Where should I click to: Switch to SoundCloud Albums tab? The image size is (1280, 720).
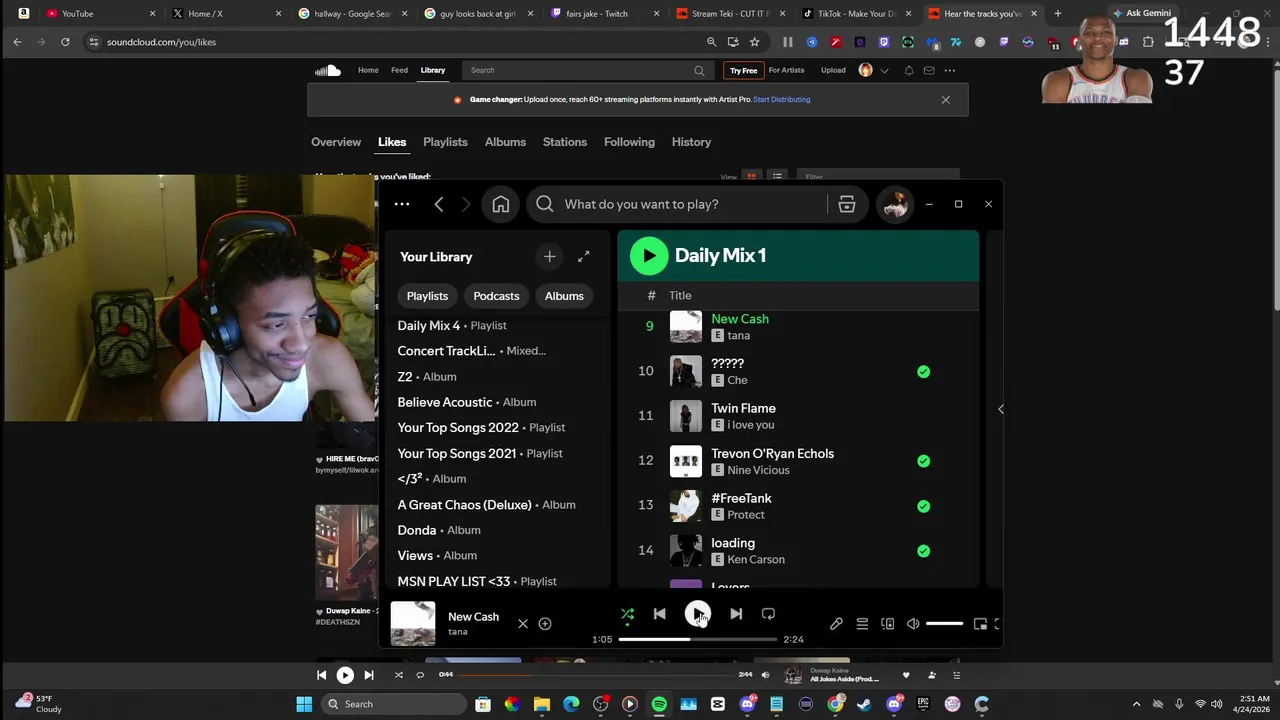click(x=505, y=142)
